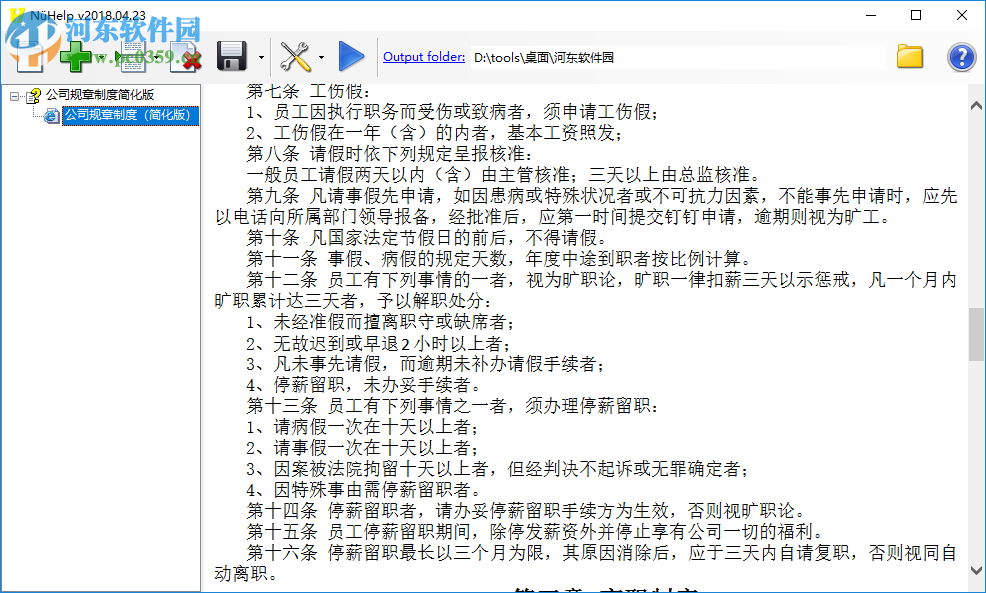
Task: Click the scrollbar up arrow
Action: [x=976, y=106]
